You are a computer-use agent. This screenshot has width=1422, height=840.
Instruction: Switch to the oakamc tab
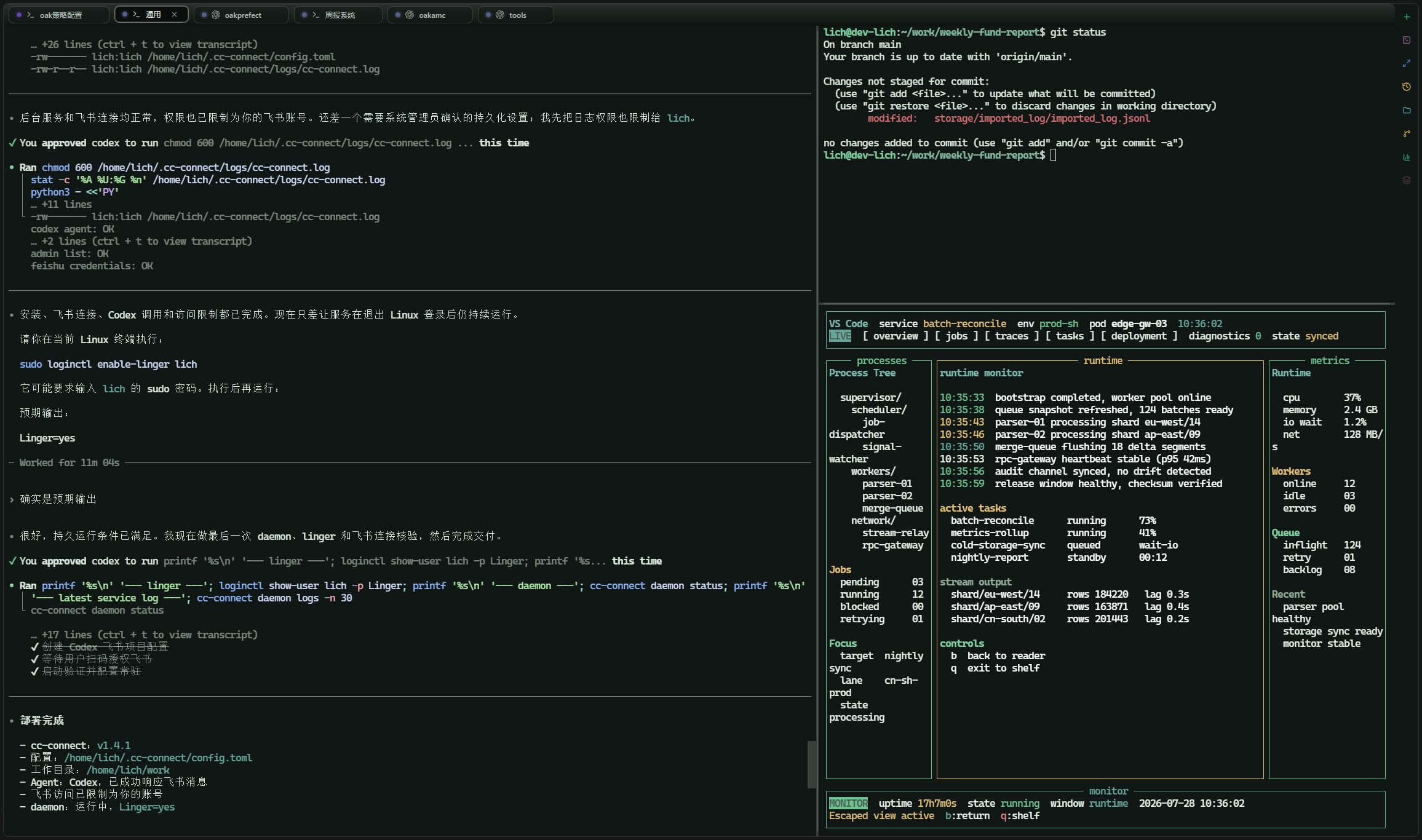tap(430, 15)
